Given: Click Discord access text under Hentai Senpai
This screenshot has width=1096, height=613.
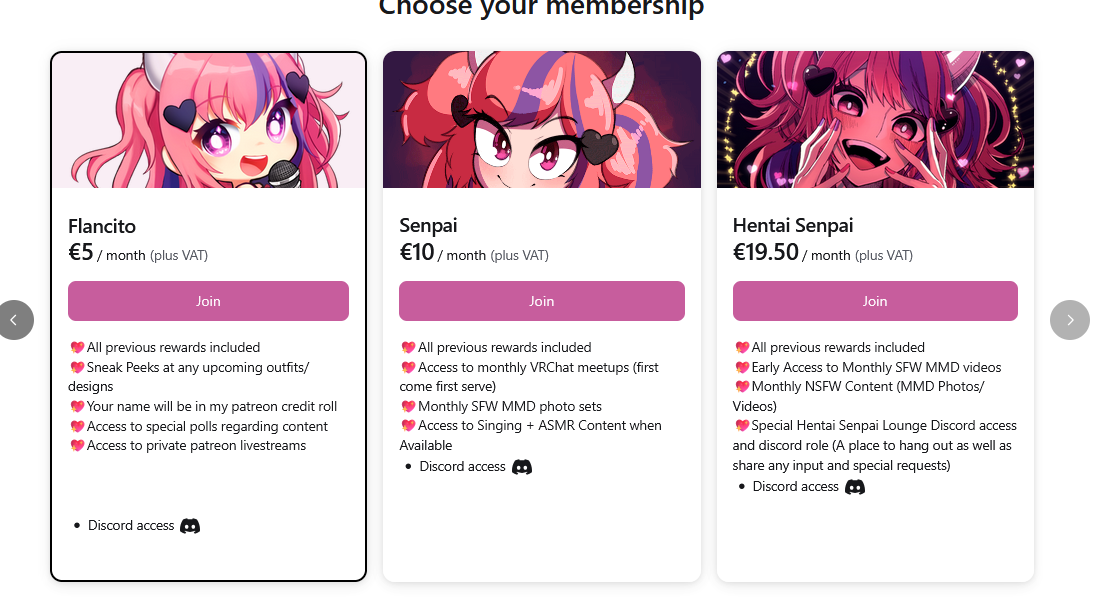Looking at the screenshot, I should click(795, 487).
